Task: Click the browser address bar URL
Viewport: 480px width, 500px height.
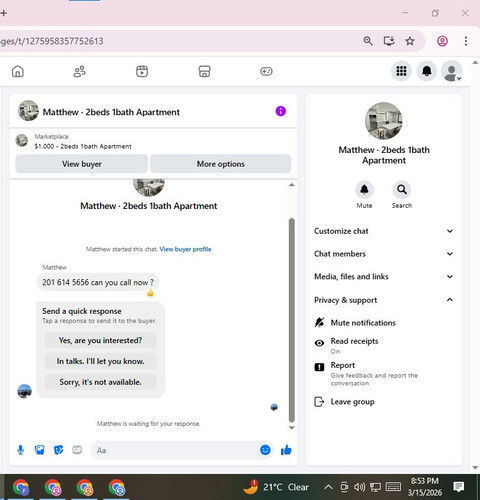Action: pos(52,41)
